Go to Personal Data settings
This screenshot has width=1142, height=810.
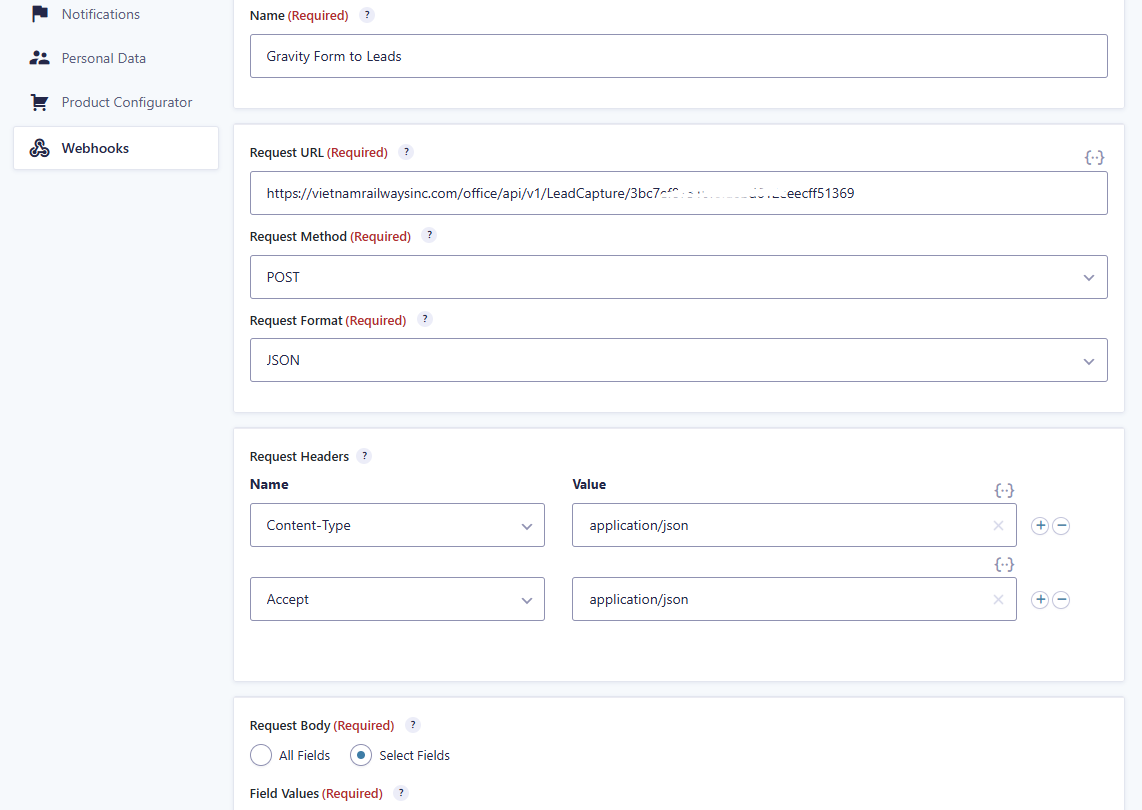pyautogui.click(x=103, y=58)
